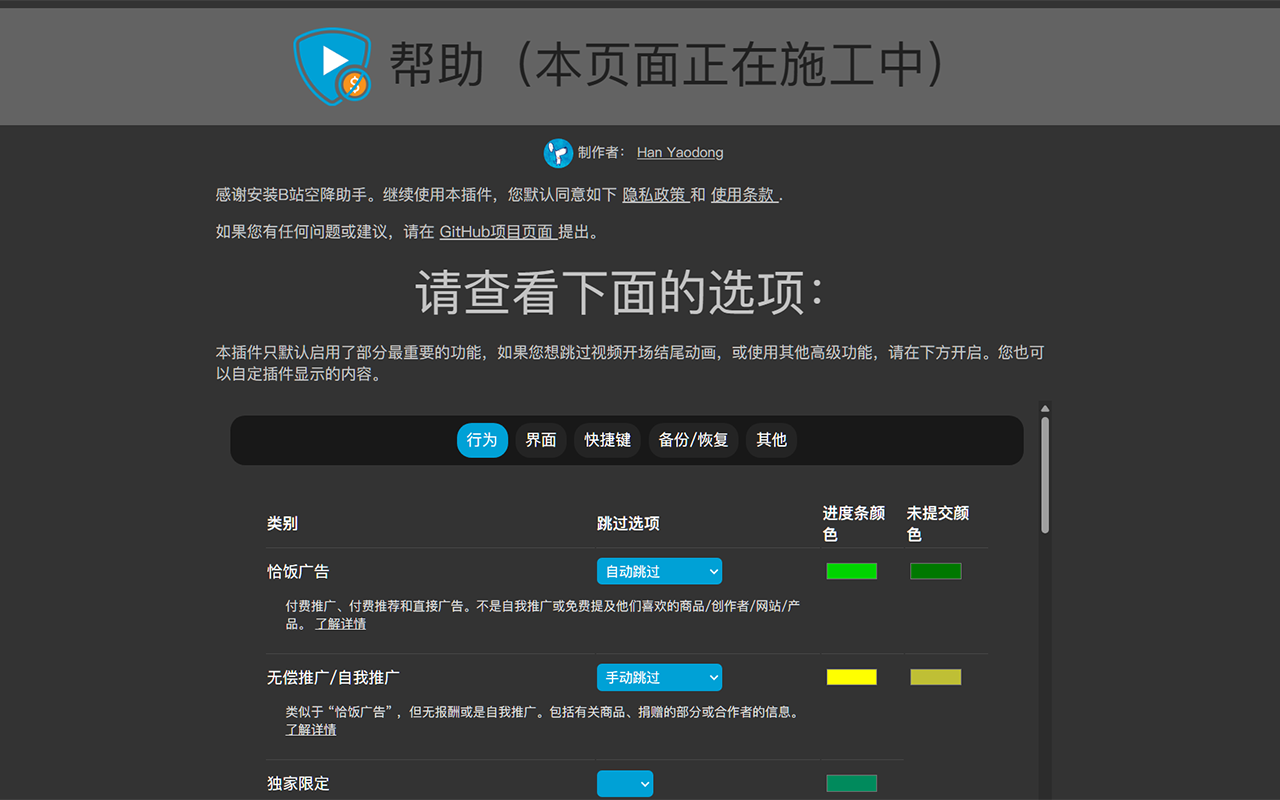Switch to the 快捷键 tab
This screenshot has height=800, width=1280.
pos(607,440)
